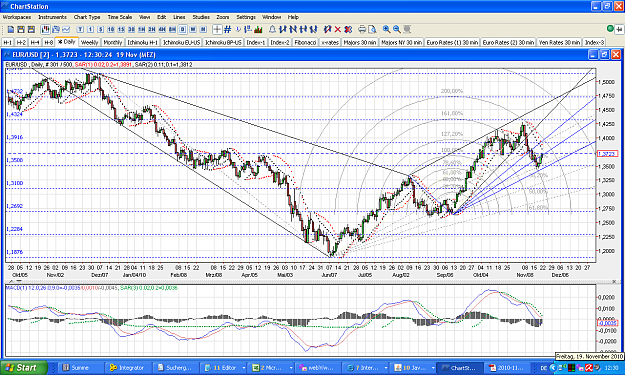Open the Studies menu
The width and height of the screenshot is (625, 375).
[x=201, y=17]
